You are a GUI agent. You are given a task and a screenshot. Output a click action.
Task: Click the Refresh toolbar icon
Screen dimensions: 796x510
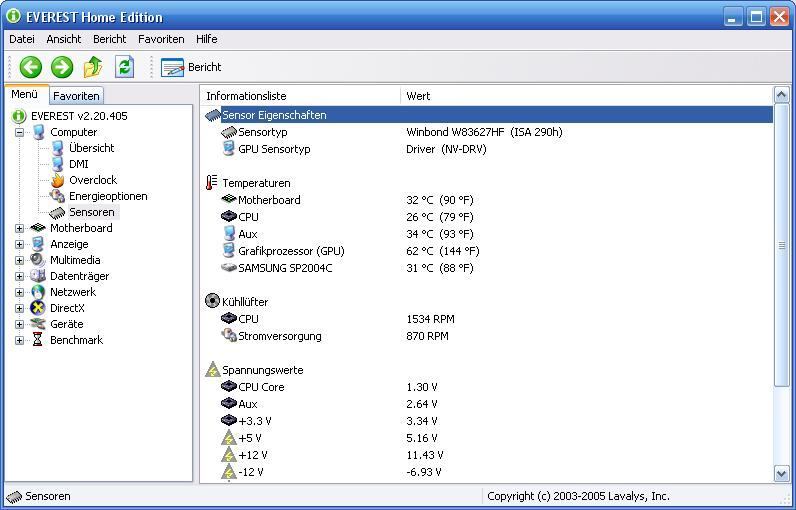click(124, 67)
